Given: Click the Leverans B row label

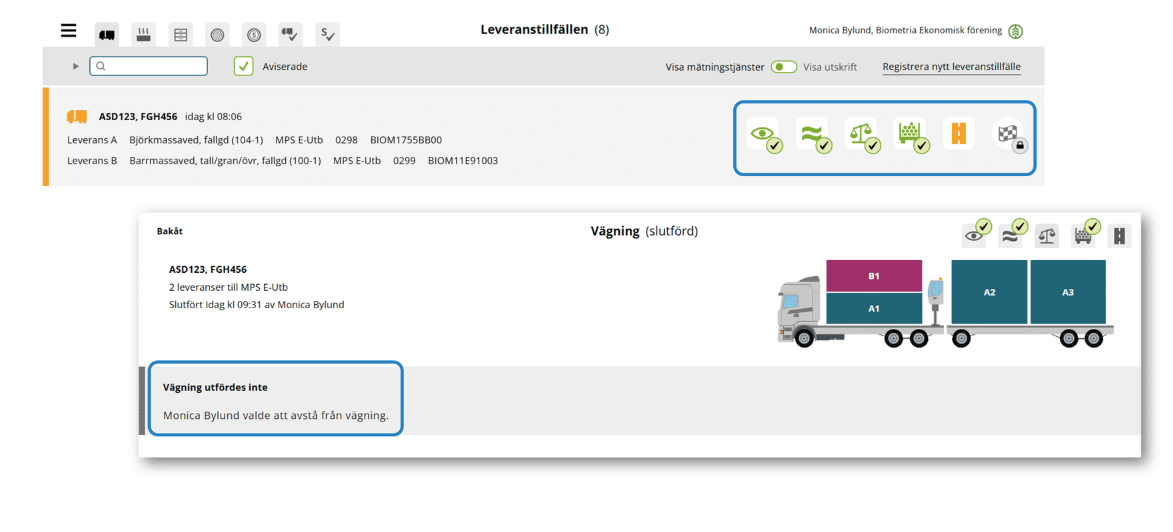Looking at the screenshot, I should (x=92, y=160).
